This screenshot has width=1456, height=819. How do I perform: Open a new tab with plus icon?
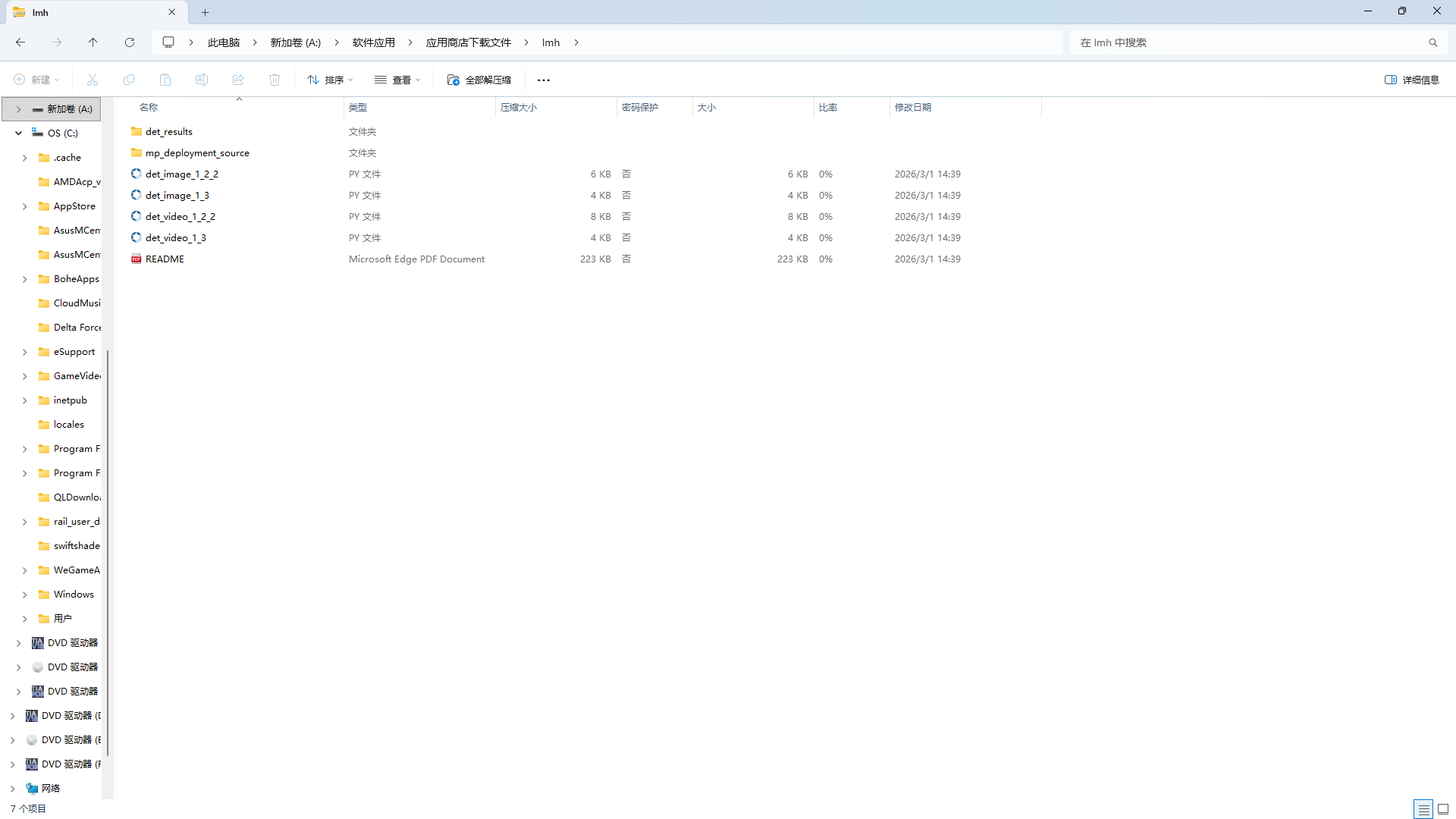[205, 12]
